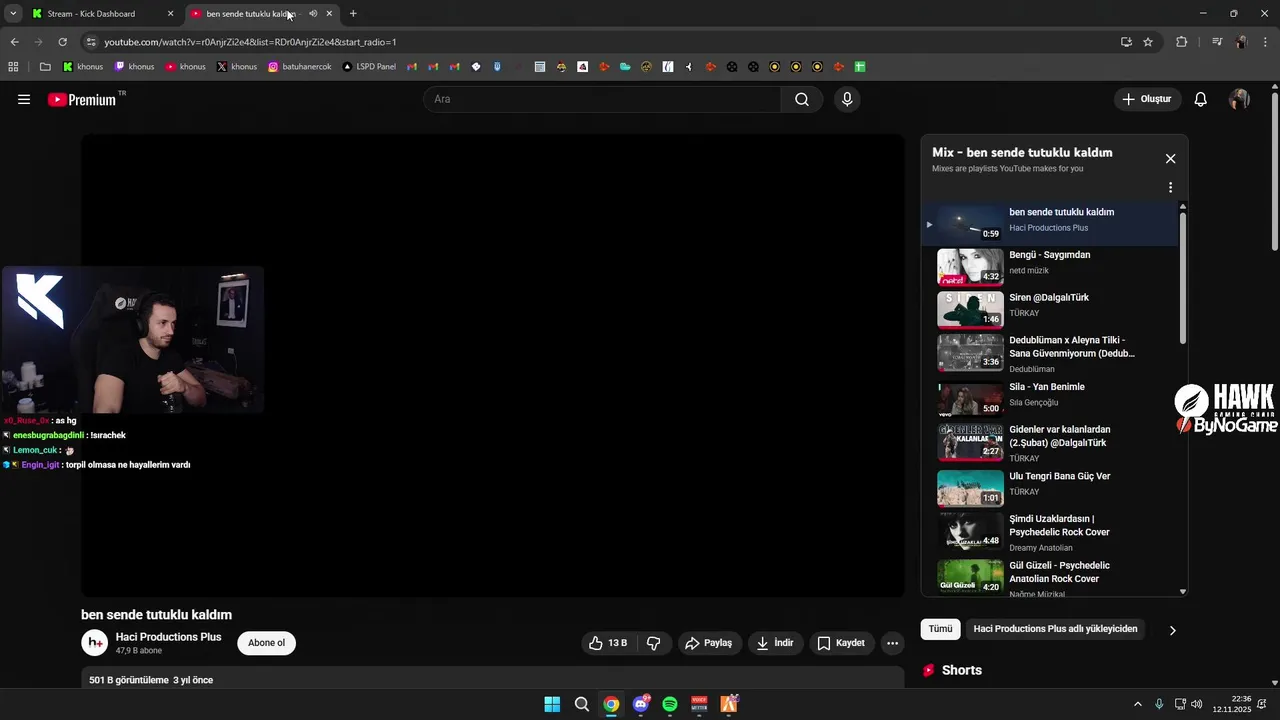The width and height of the screenshot is (1280, 720).
Task: Play Dedublüman x Aleyna Tilki video
Action: (x=1050, y=354)
